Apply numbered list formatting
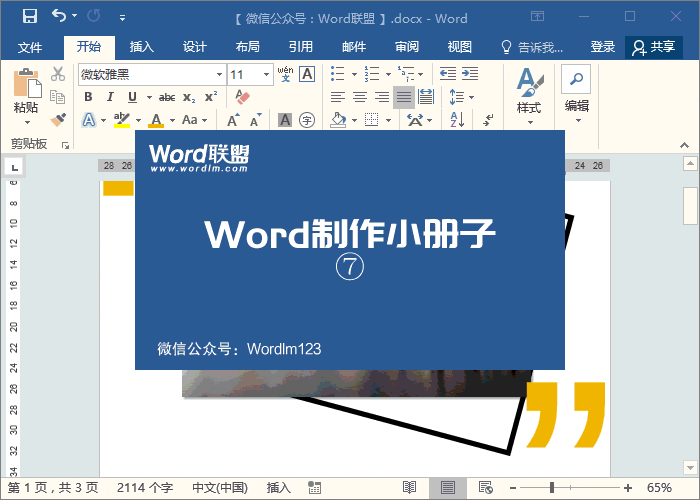The height and width of the screenshot is (500, 700). tap(371, 74)
